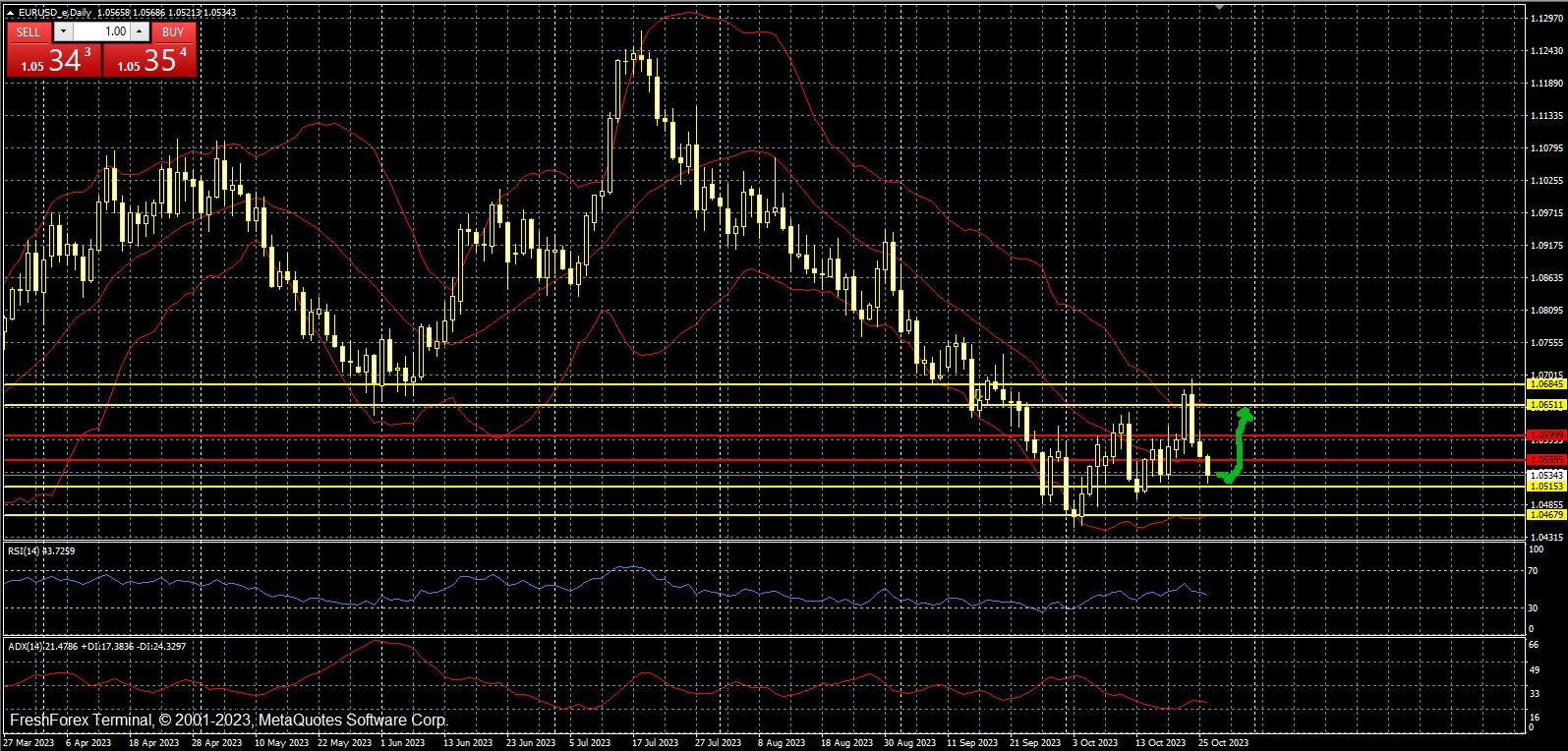Click the sell price 1.05 34 quote

coord(54,61)
